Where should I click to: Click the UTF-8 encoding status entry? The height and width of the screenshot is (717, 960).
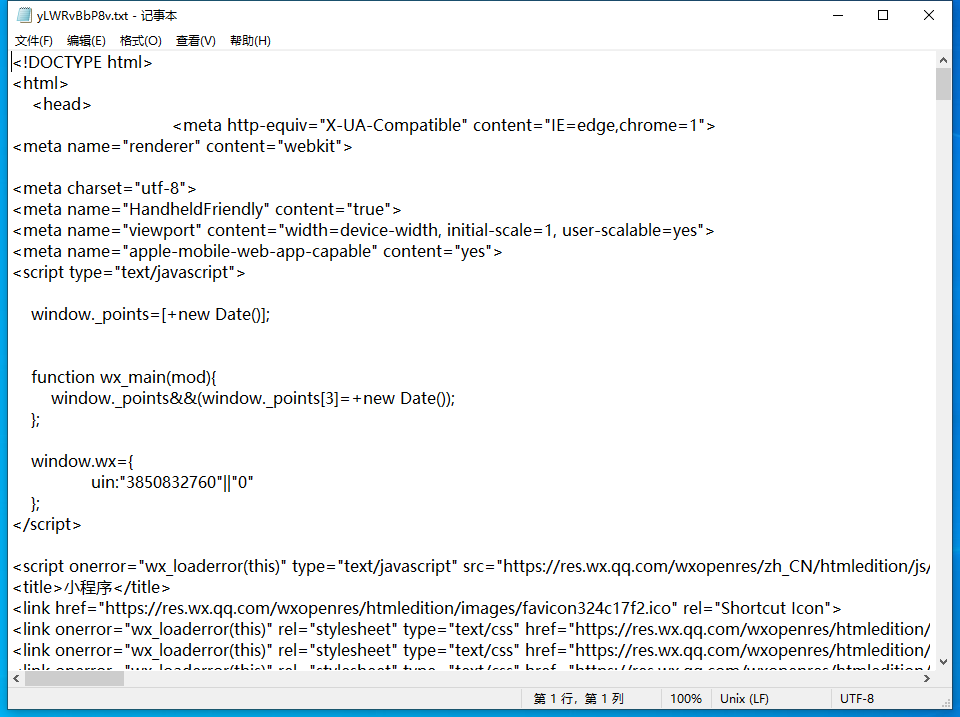(x=857, y=699)
